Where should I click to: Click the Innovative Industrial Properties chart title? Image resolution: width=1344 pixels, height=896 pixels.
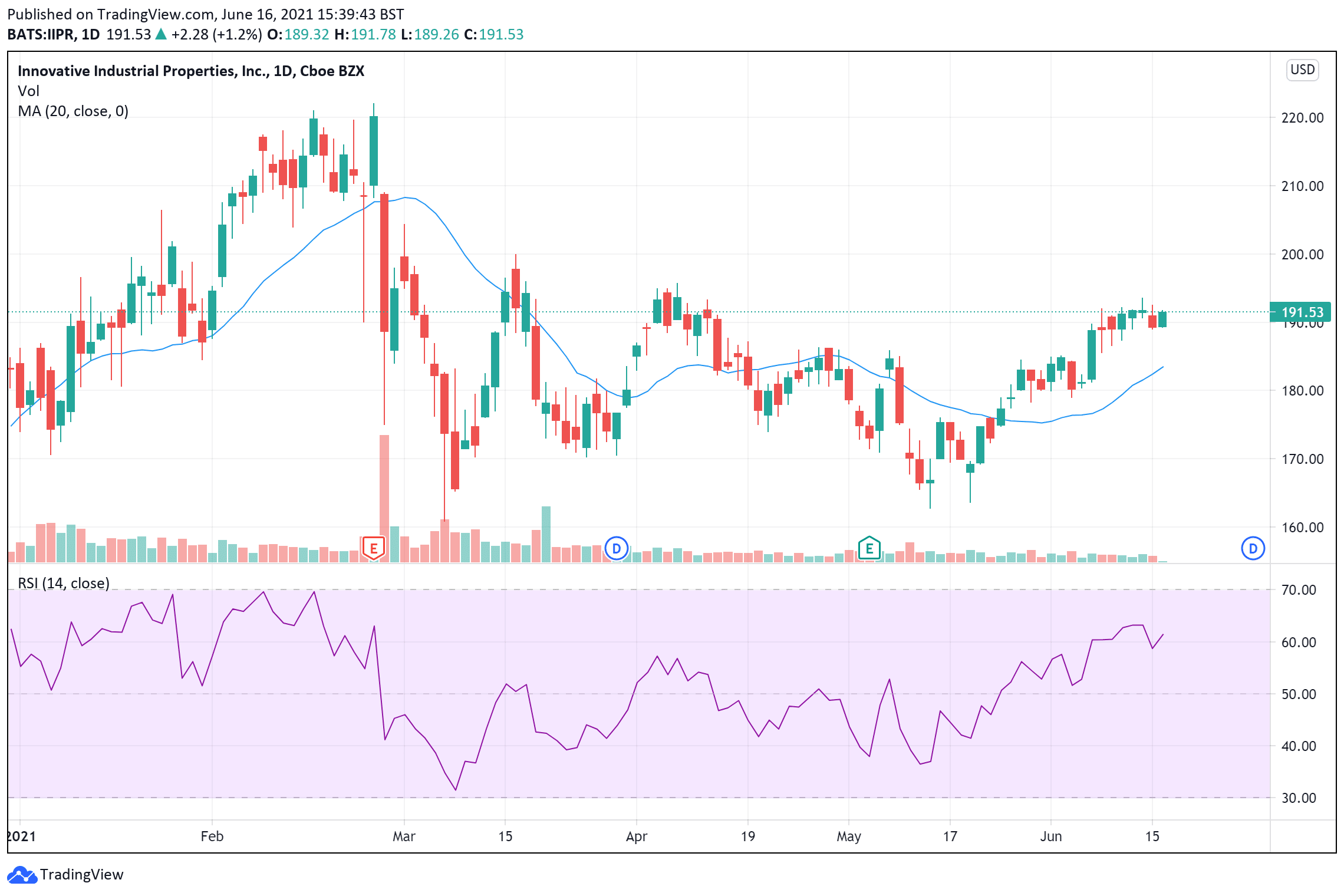(x=191, y=71)
